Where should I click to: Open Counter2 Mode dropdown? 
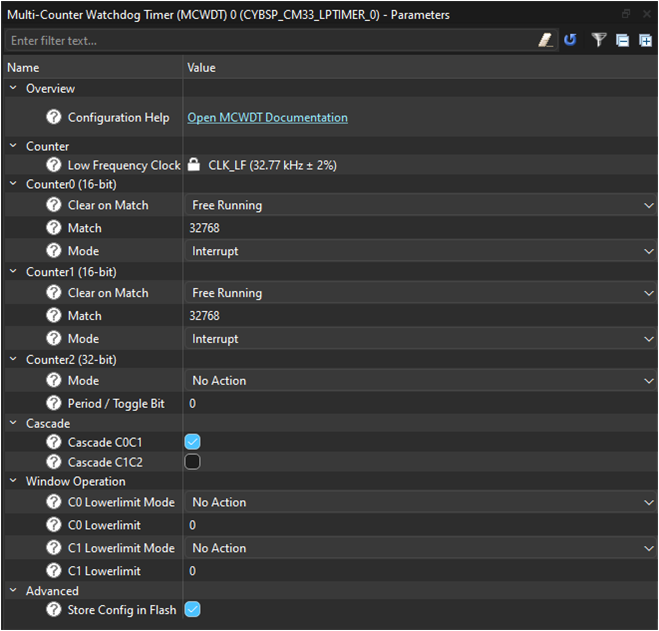click(x=420, y=380)
